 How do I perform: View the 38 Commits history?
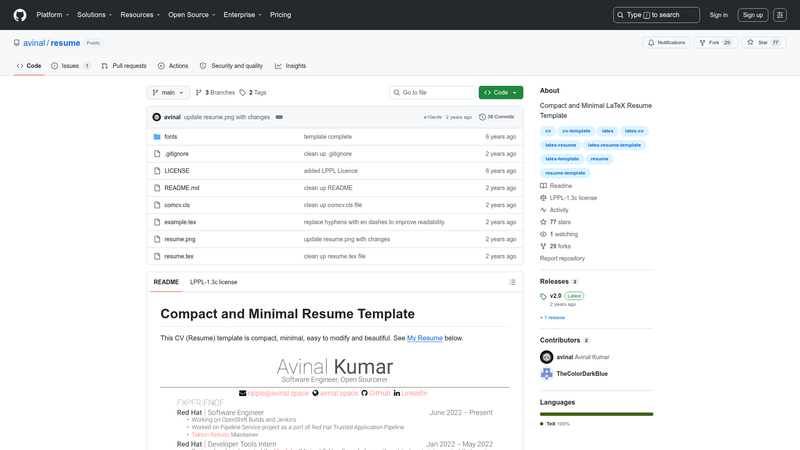(496, 117)
